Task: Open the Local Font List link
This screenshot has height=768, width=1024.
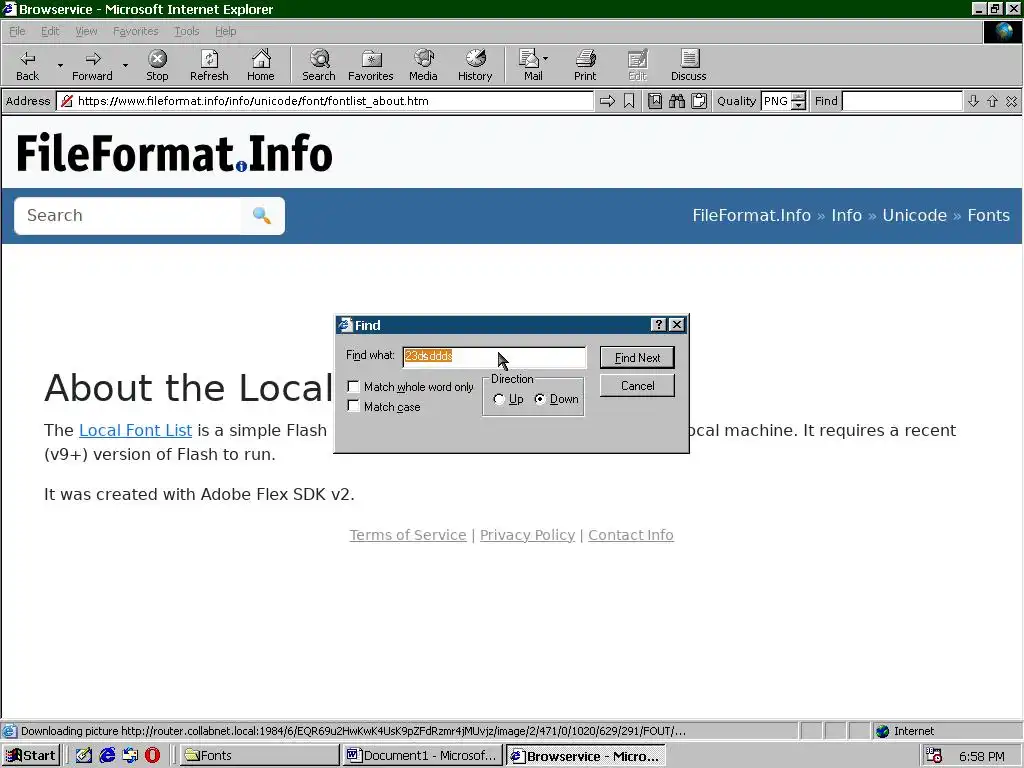Action: pyautogui.click(x=135, y=430)
